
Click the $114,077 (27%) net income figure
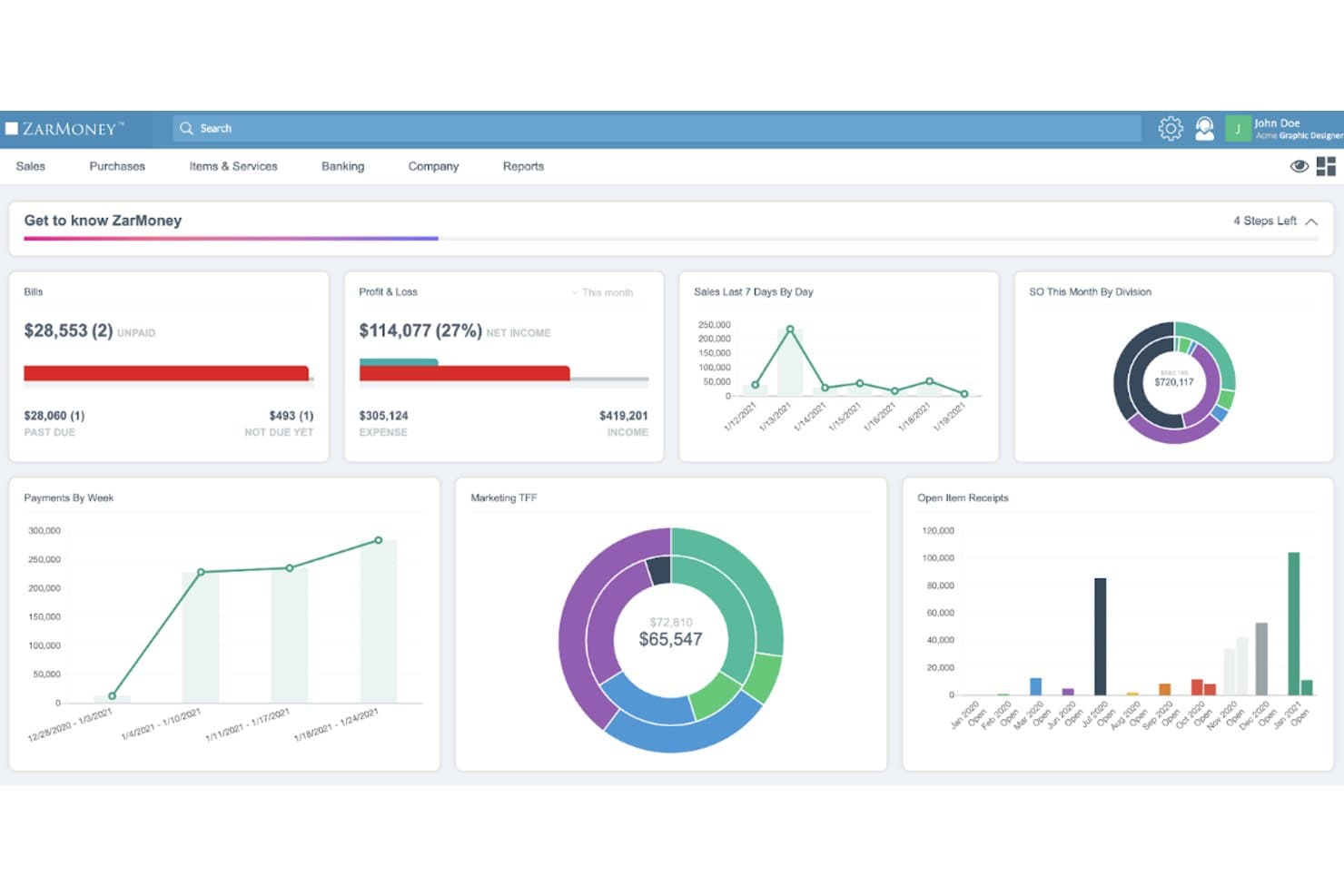point(420,330)
